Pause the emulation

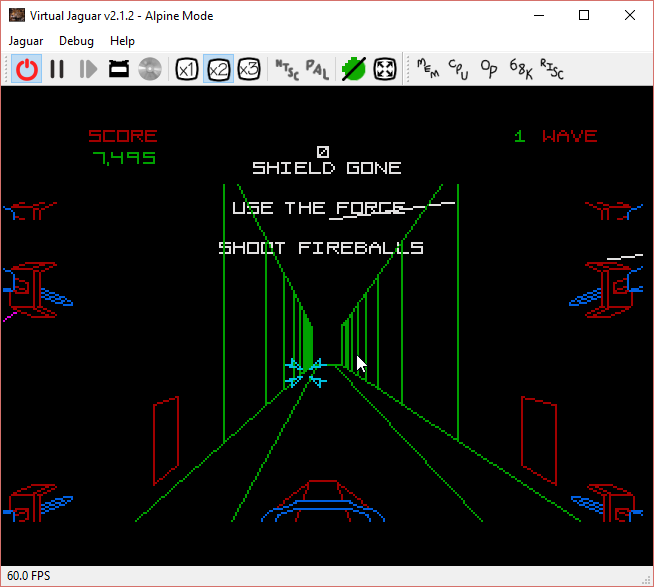pyautogui.click(x=57, y=69)
